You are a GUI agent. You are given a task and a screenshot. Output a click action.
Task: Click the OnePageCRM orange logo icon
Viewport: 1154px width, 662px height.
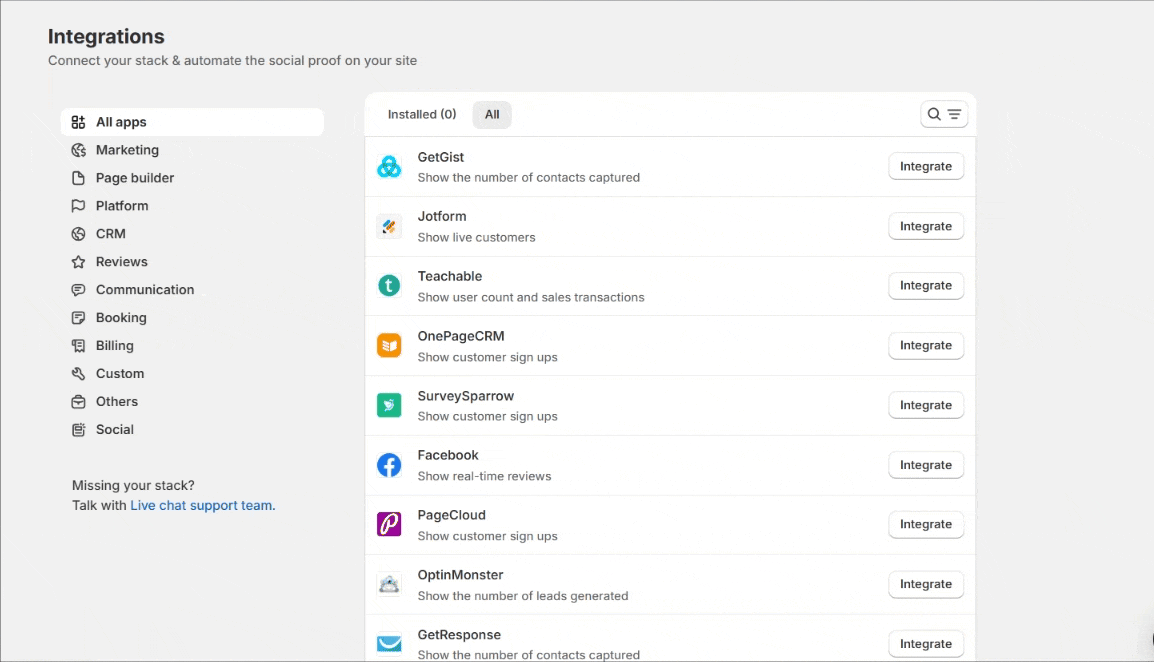[x=389, y=346]
